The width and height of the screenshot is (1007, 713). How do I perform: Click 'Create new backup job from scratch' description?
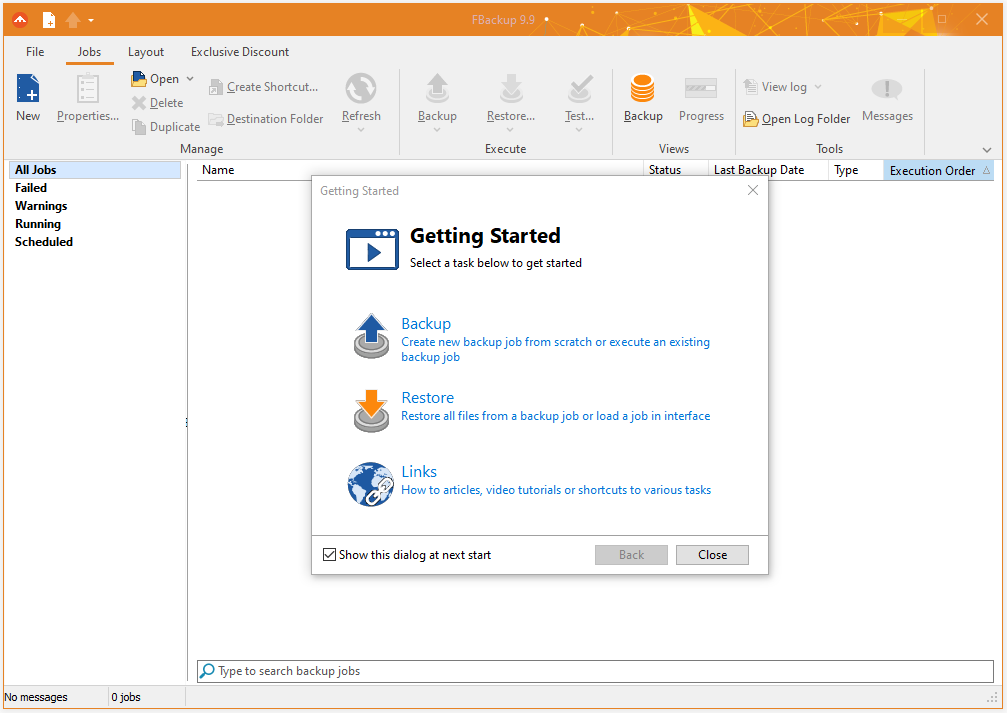[x=556, y=349]
